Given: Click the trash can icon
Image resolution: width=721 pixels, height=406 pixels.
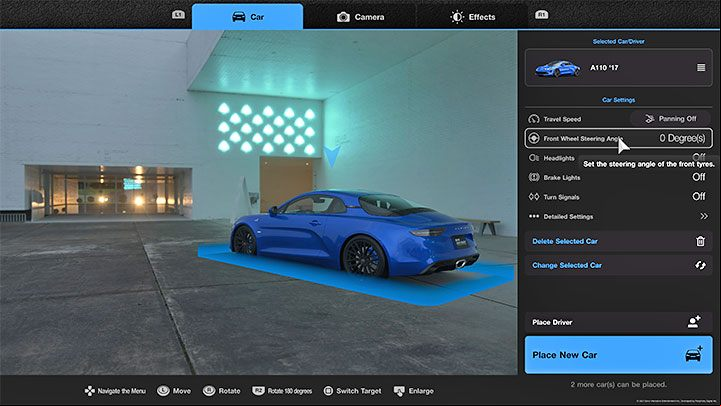Looking at the screenshot, I should (700, 241).
